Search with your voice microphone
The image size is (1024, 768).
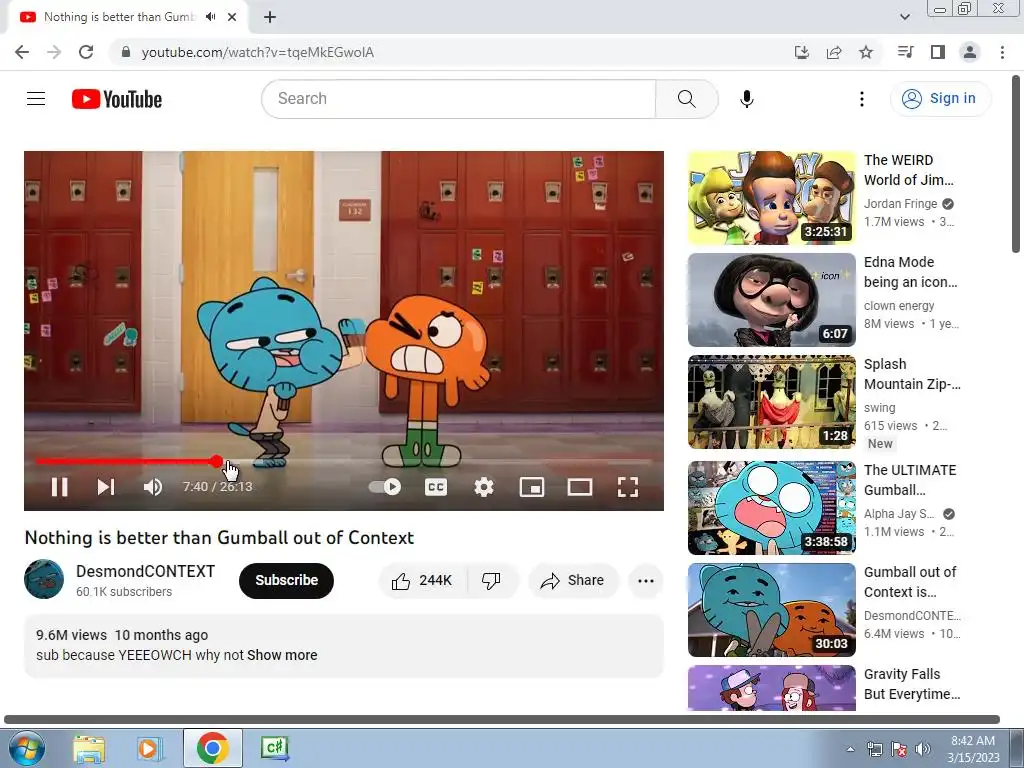point(746,99)
